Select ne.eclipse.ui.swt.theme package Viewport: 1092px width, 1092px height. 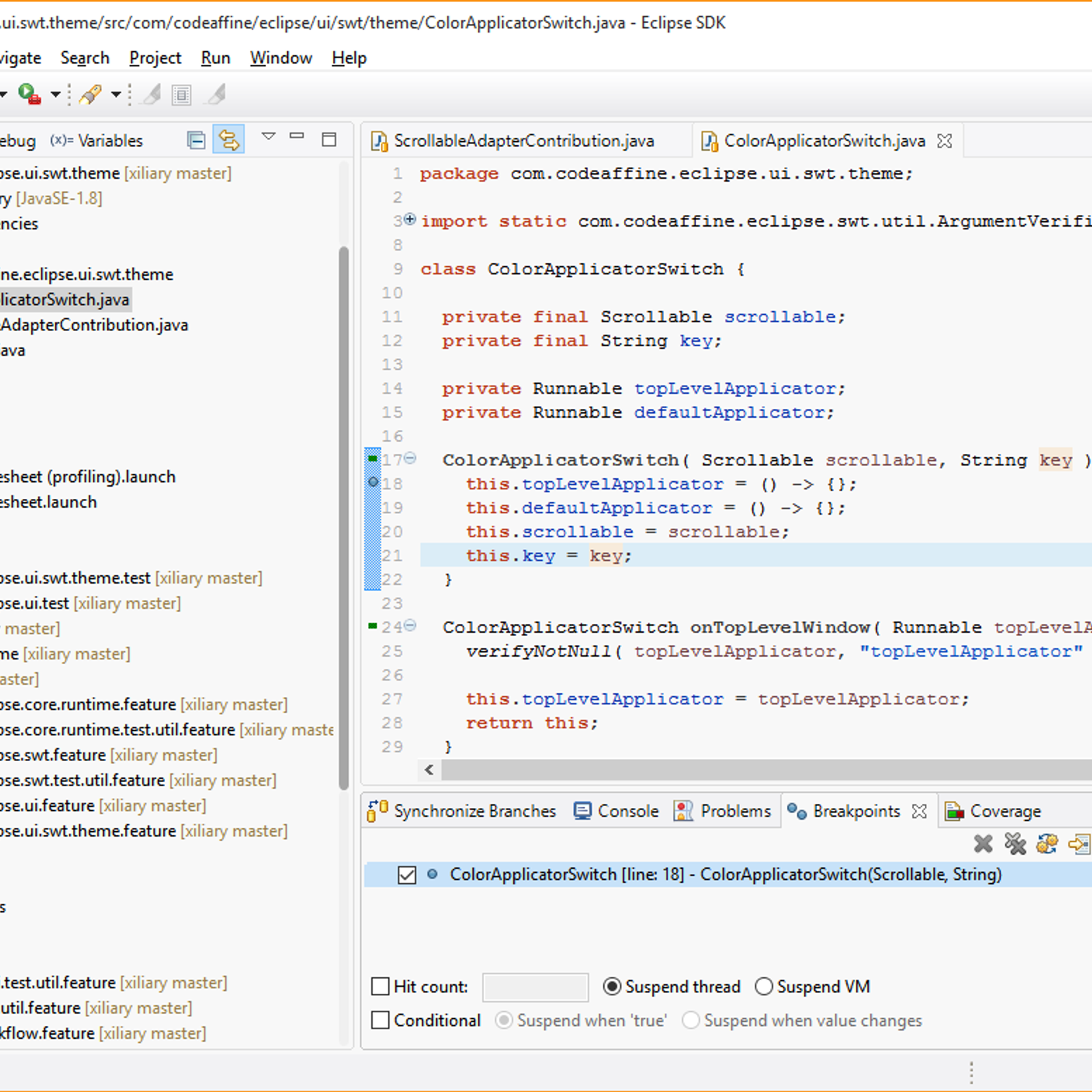pyautogui.click(x=87, y=274)
